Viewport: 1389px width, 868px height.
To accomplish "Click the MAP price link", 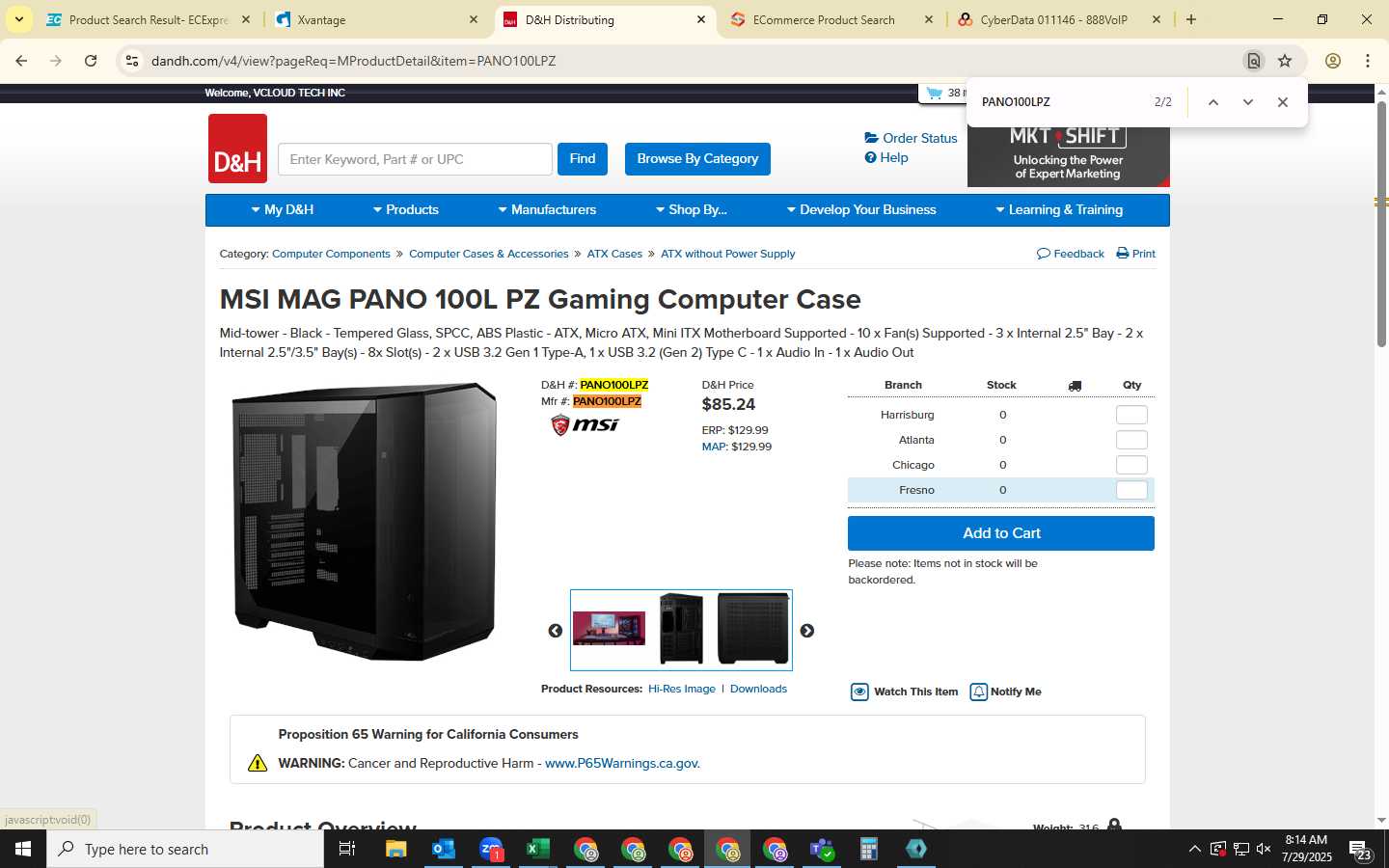I will point(715,447).
